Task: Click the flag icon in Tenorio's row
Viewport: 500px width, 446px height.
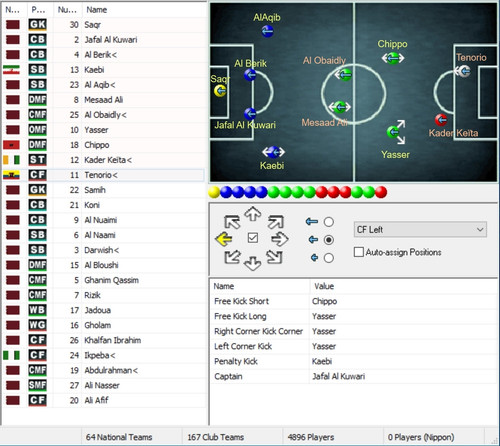Action: click(x=11, y=175)
